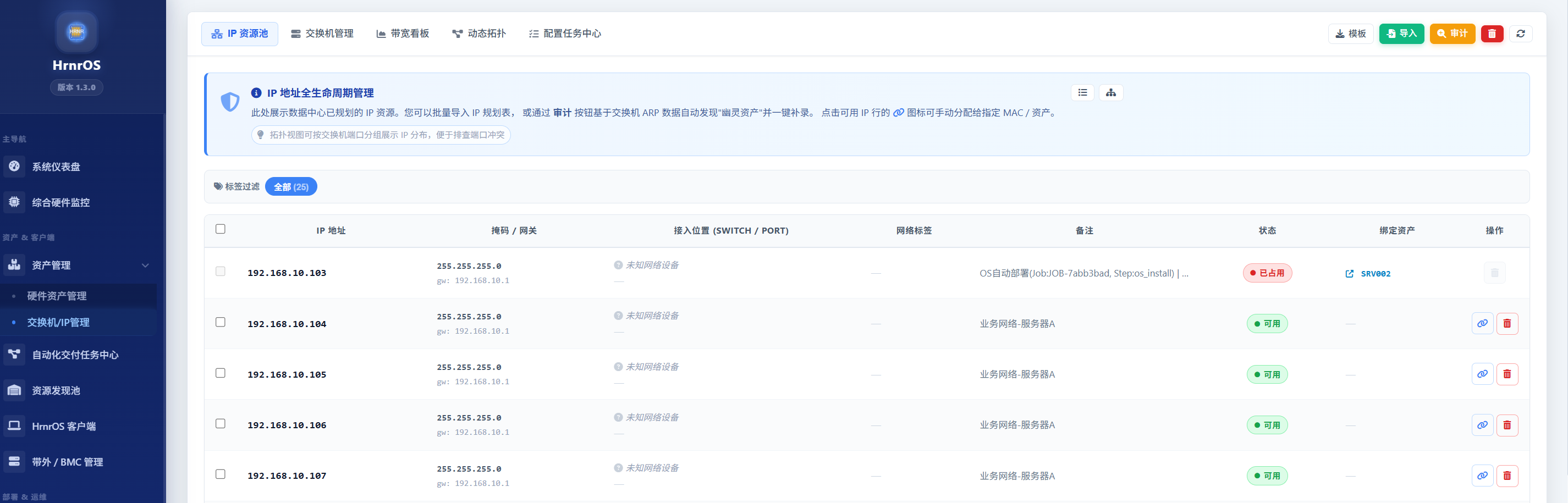The width and height of the screenshot is (1568, 503).
Task: Check the box for IP 192.168.10.106
Action: click(x=221, y=424)
